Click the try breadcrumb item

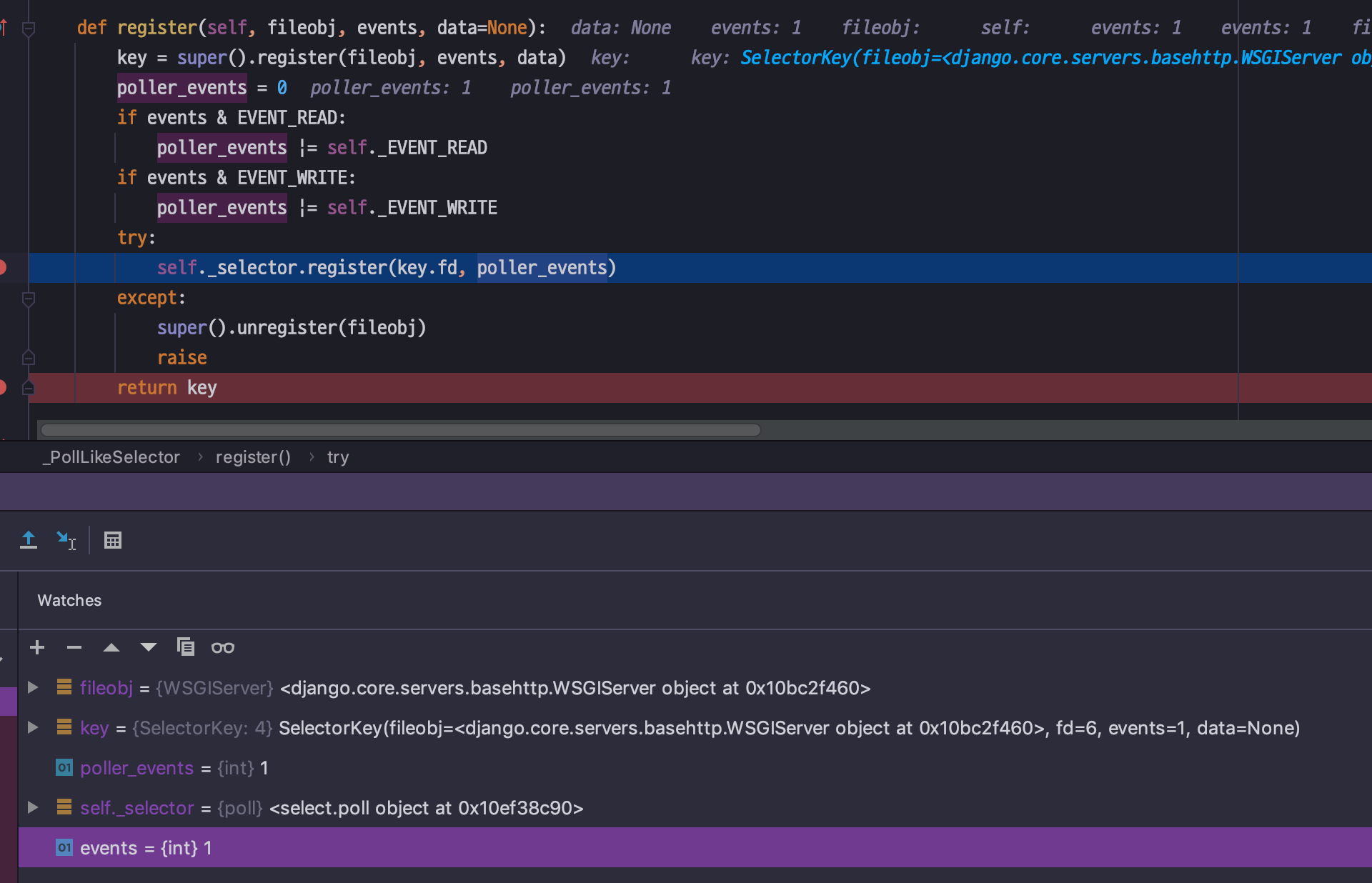point(338,457)
